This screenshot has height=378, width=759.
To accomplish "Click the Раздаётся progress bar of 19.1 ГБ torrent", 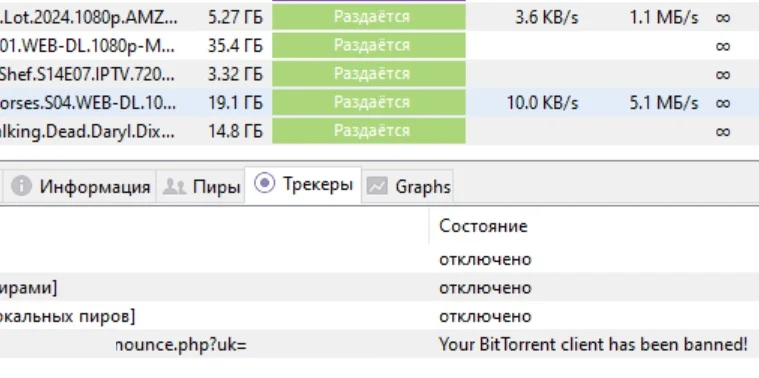I will pyautogui.click(x=369, y=103).
